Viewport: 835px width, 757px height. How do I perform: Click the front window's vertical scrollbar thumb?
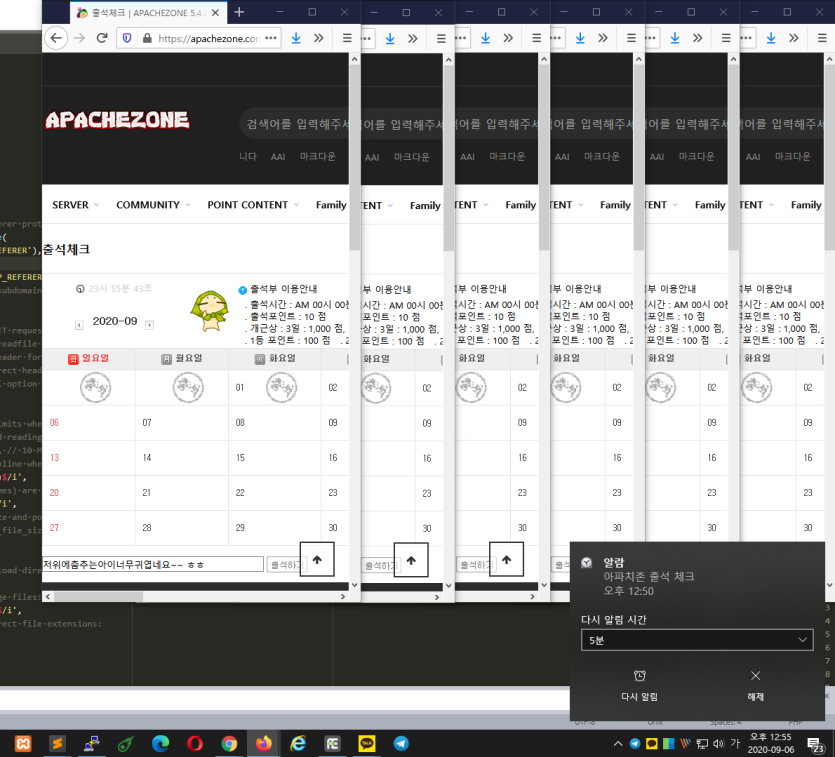point(355,158)
